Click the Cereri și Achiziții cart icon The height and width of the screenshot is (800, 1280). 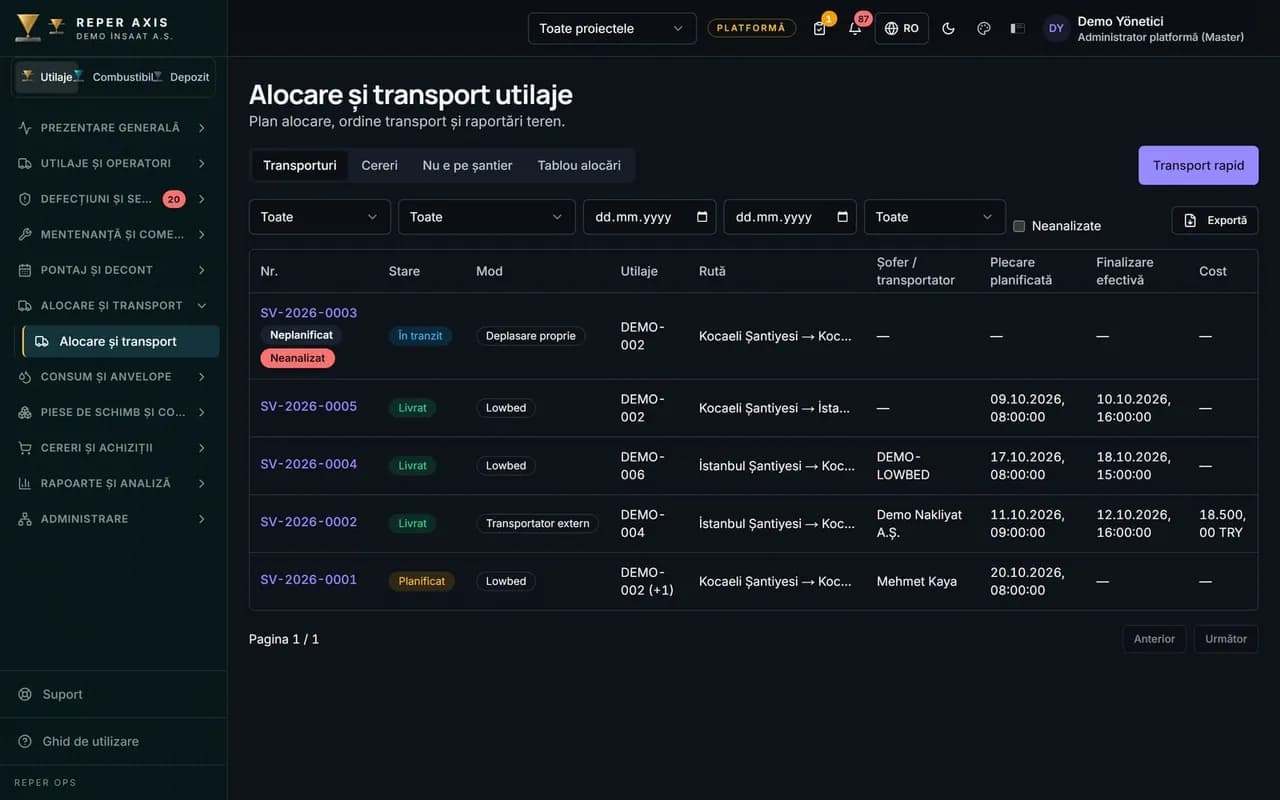point(25,448)
